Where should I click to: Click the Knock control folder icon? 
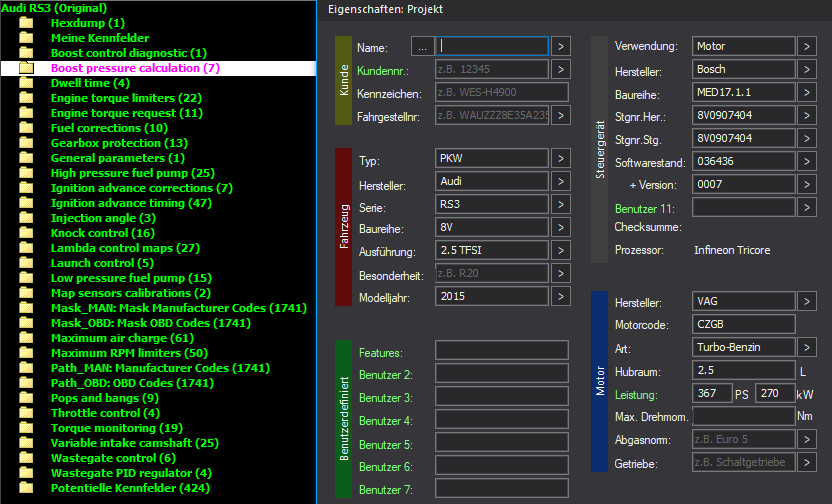[x=26, y=233]
